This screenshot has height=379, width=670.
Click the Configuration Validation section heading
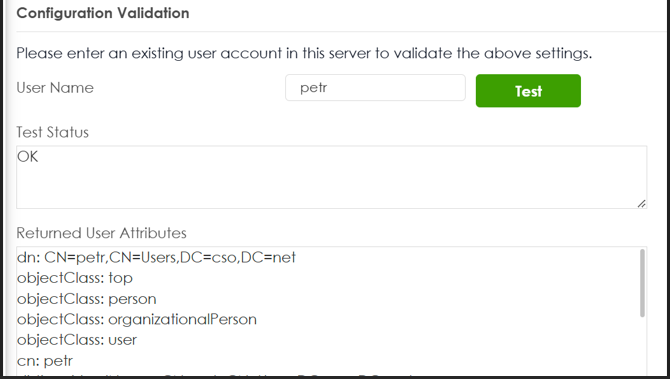coord(103,13)
